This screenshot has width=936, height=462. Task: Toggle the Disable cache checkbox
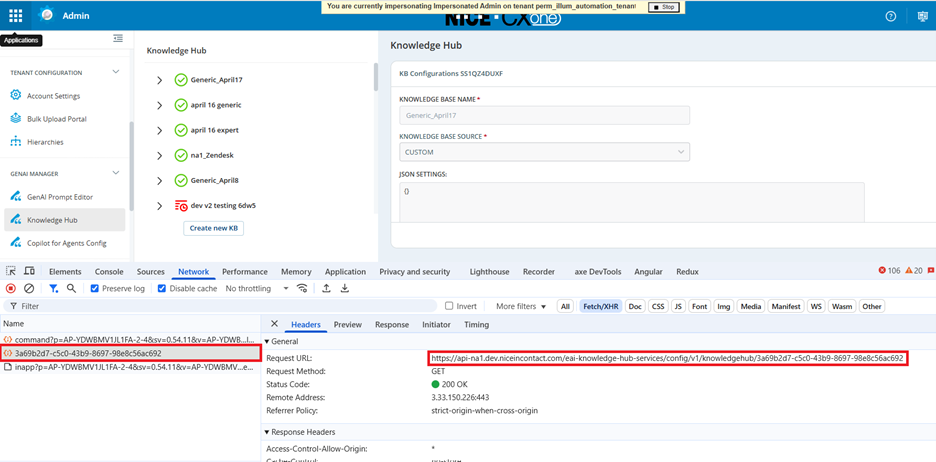click(x=163, y=289)
